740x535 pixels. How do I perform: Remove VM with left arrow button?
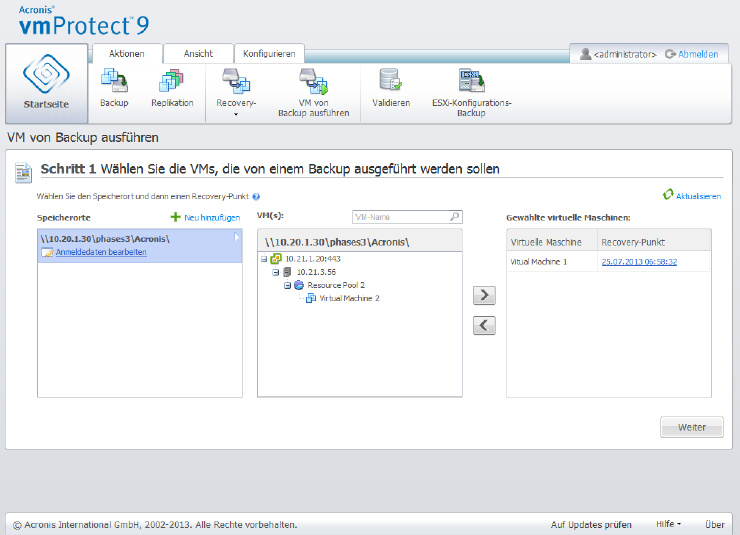[484, 325]
